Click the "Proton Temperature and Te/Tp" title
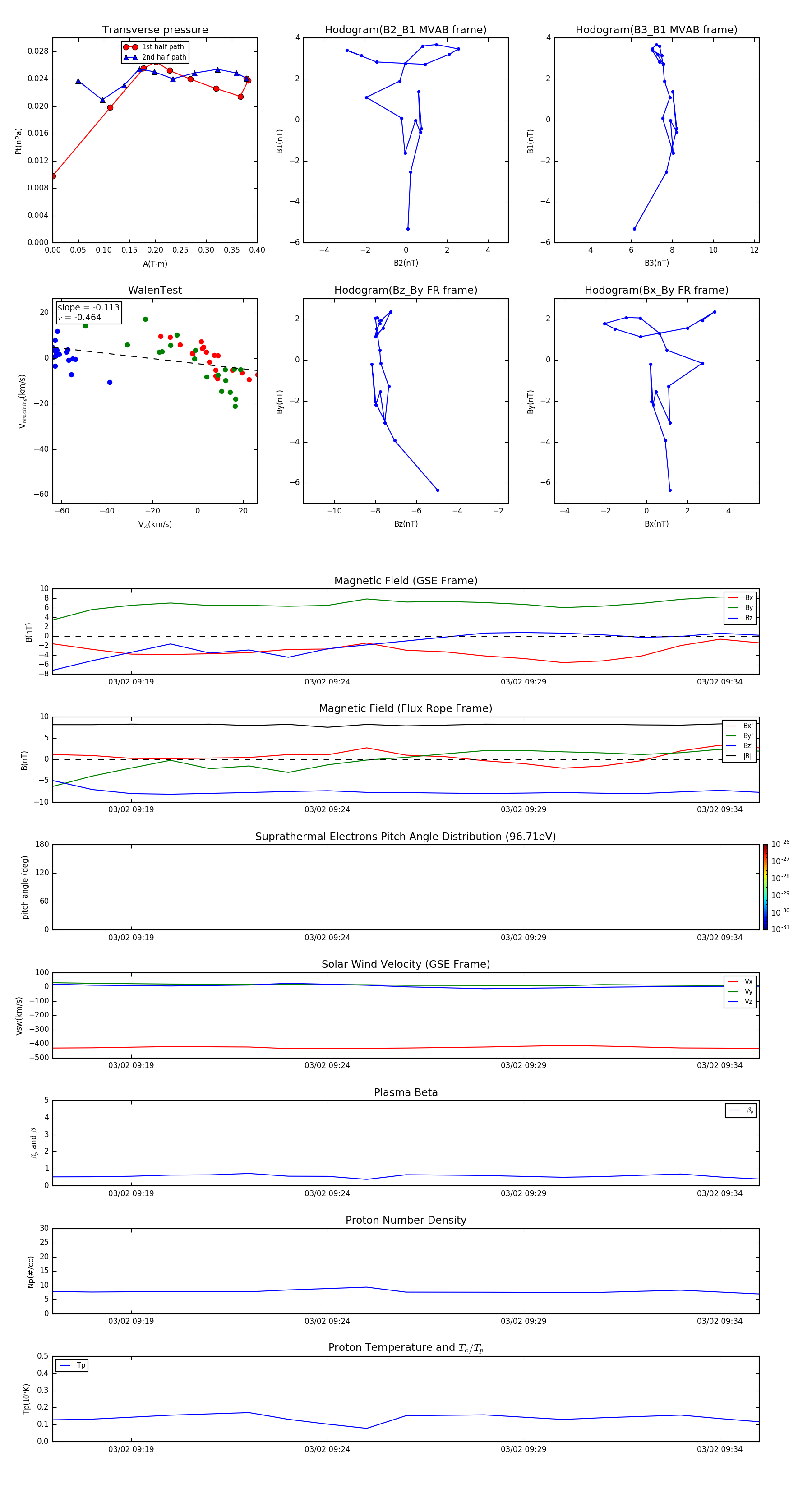812x1489 pixels. coord(406,1348)
